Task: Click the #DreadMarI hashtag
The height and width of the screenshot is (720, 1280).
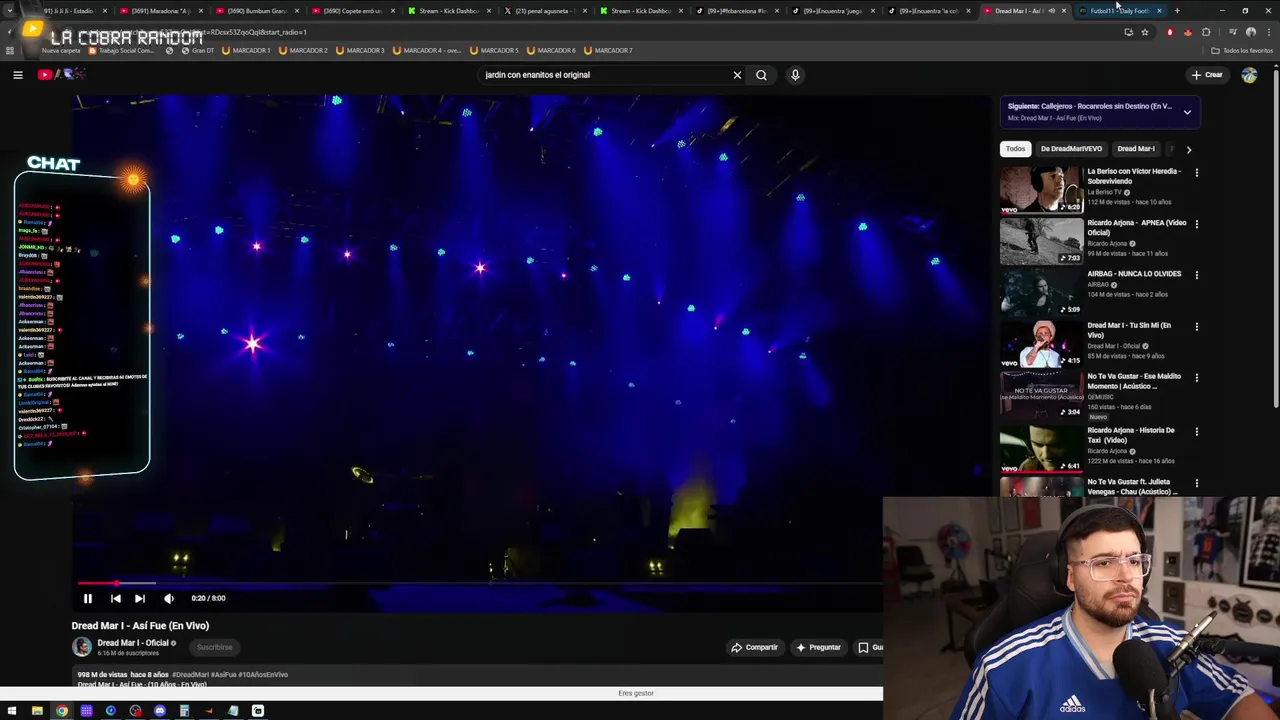Action: pos(191,675)
